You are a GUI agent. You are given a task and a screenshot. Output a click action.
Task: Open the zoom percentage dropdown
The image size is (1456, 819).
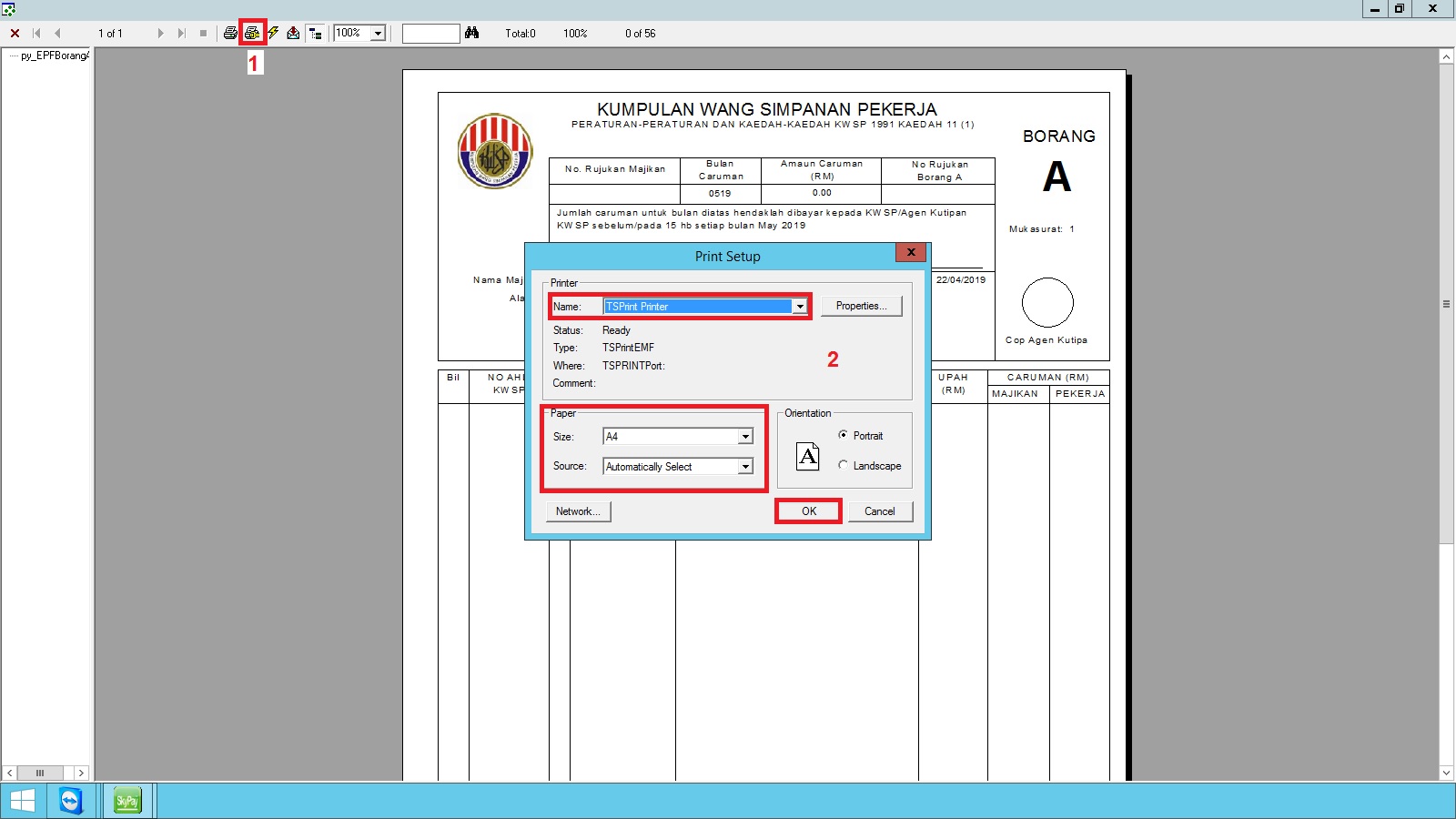click(378, 33)
